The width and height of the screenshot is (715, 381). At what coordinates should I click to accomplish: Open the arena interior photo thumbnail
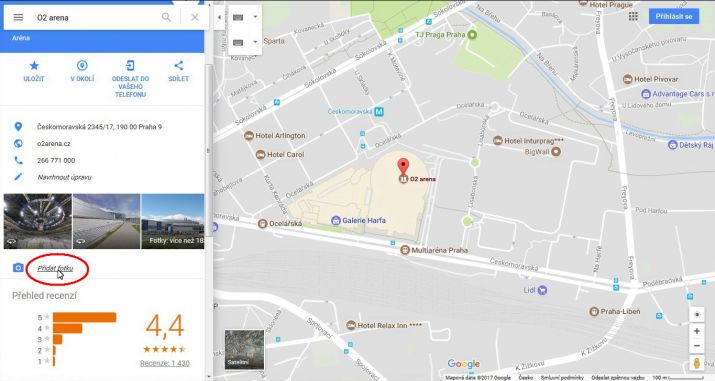coord(38,221)
